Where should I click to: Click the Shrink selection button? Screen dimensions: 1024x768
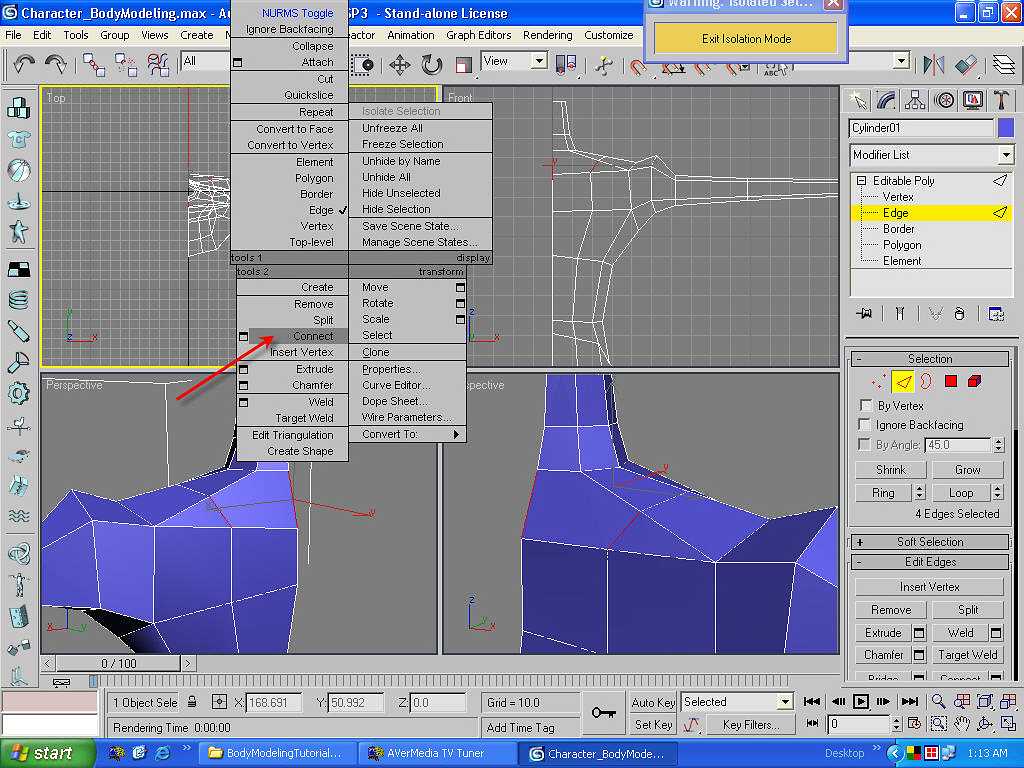tap(891, 470)
